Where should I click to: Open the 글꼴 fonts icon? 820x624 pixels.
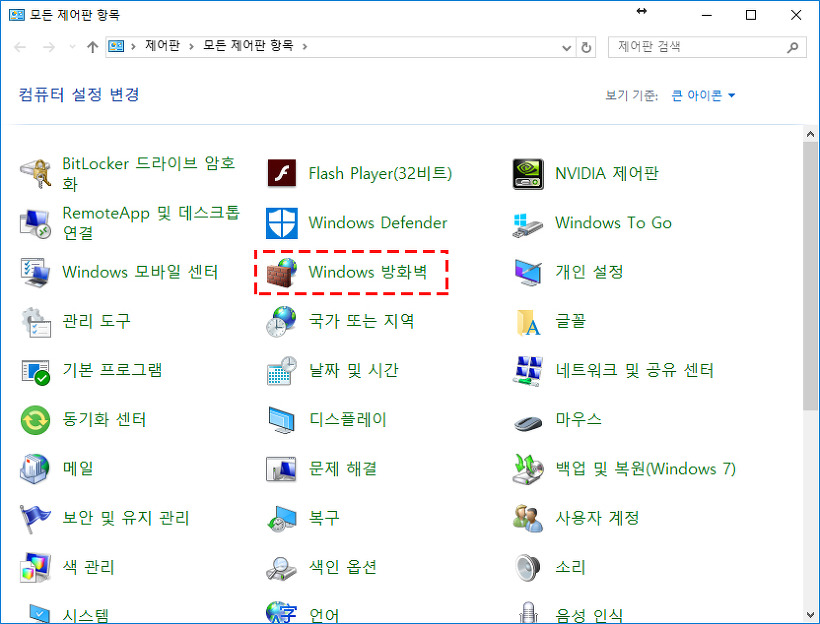528,322
